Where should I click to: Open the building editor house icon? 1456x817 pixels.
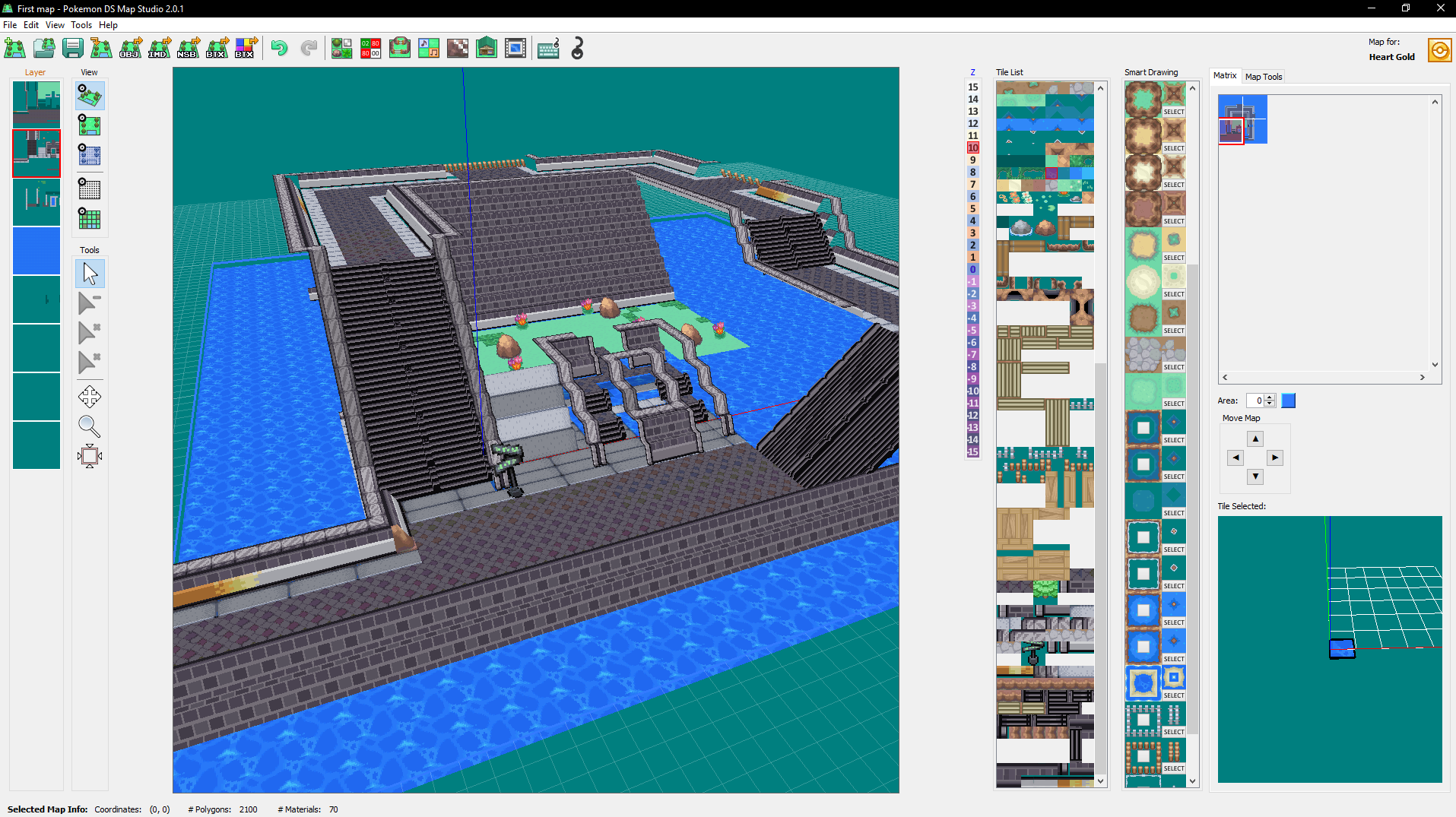tap(487, 49)
